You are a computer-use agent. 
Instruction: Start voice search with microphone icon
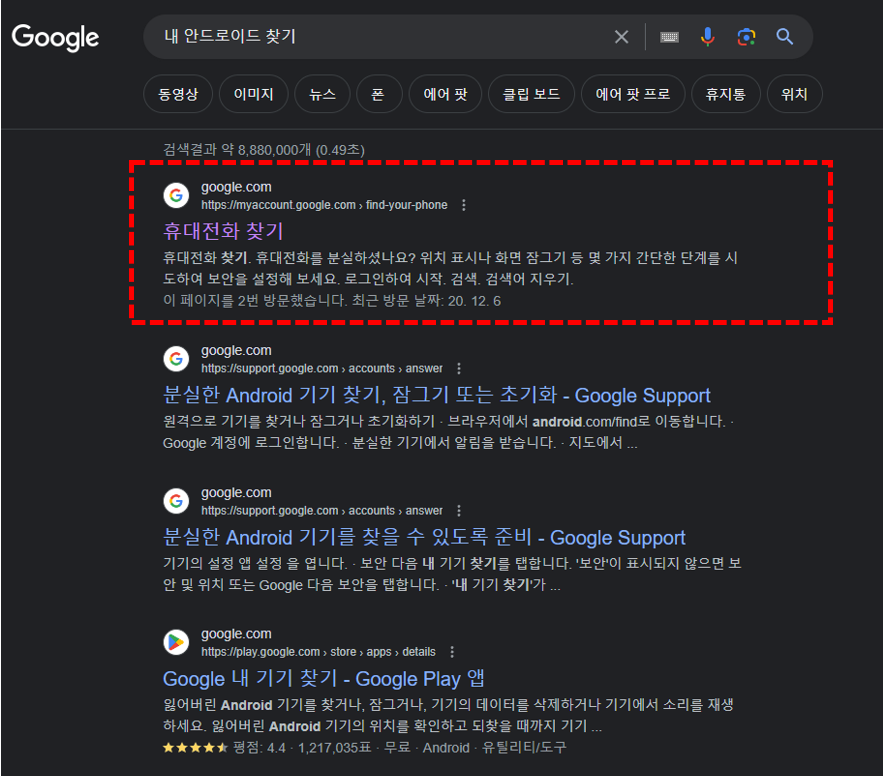coord(707,37)
